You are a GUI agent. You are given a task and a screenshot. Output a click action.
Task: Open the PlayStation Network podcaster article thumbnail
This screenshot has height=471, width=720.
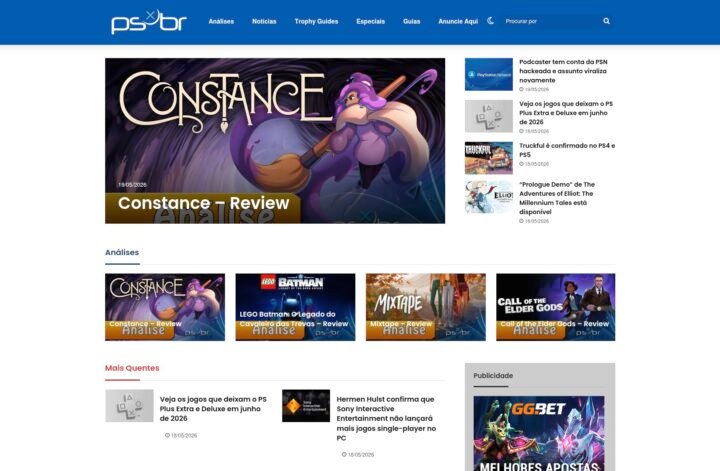coord(489,74)
